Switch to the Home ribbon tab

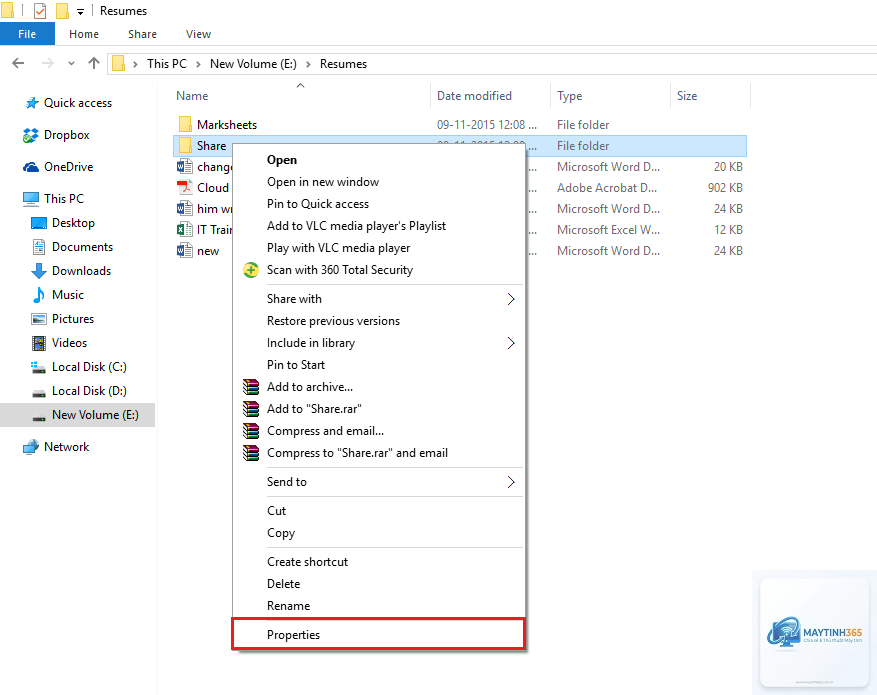tap(84, 34)
